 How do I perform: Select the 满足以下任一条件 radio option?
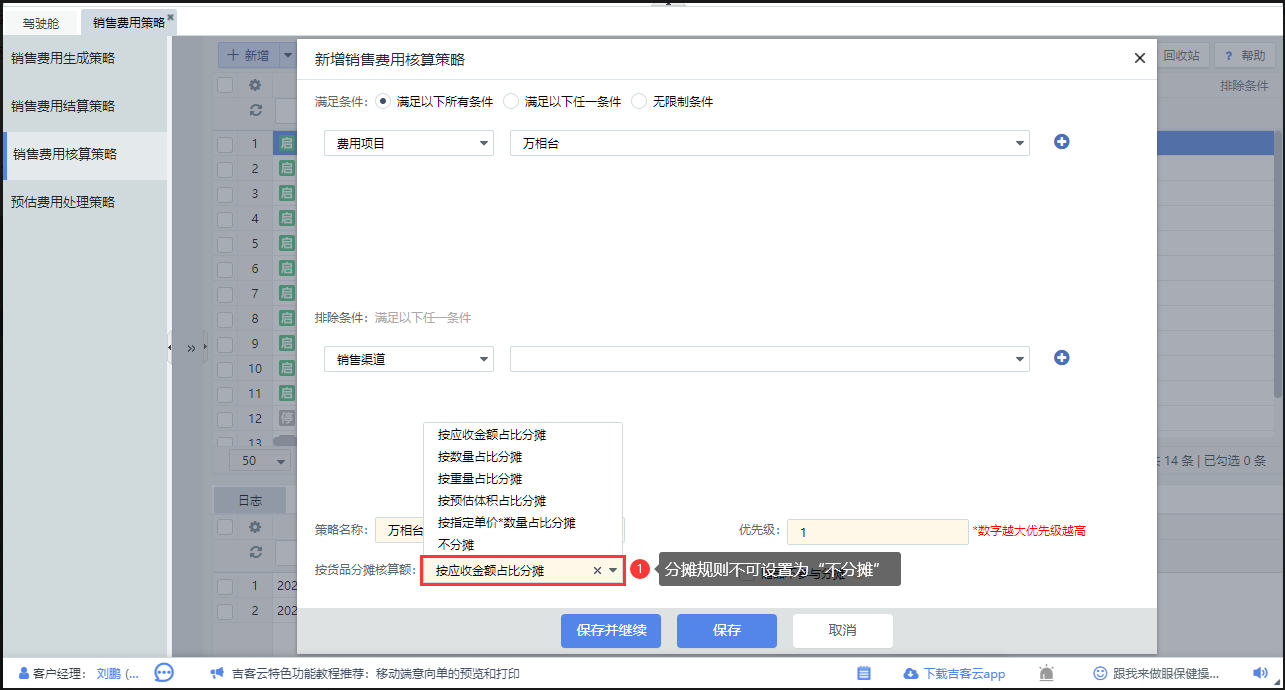tap(511, 101)
